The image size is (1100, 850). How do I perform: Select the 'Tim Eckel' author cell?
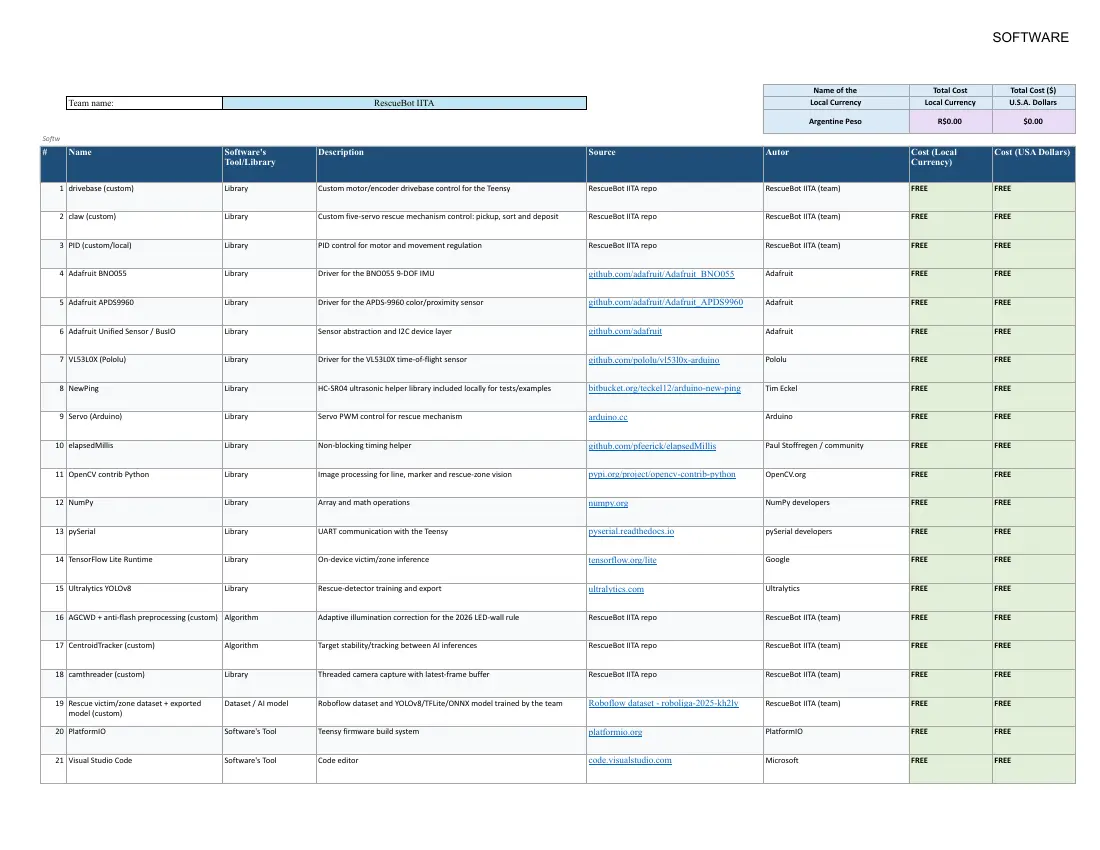tap(836, 397)
